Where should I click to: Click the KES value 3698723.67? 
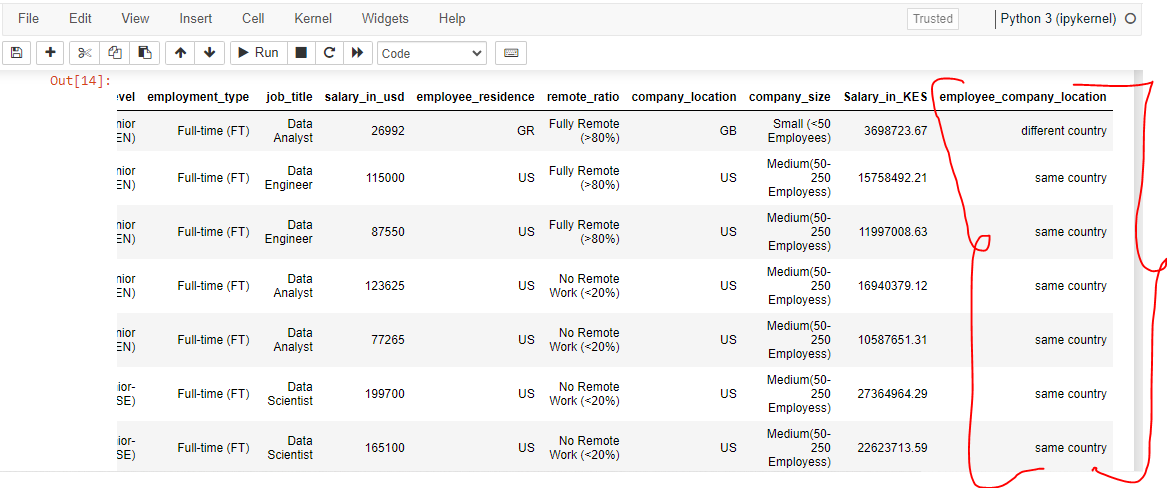[x=895, y=131]
